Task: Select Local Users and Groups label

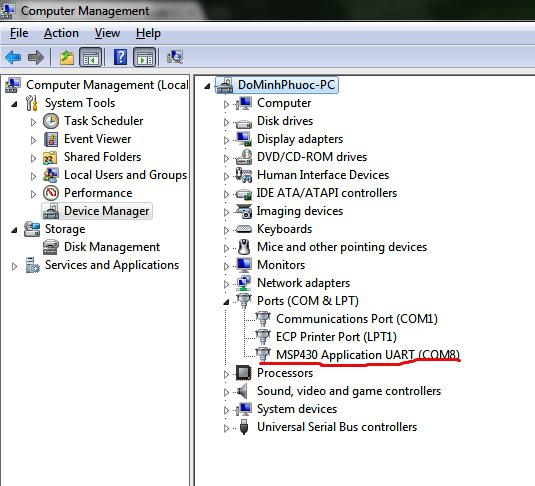Action: click(126, 175)
